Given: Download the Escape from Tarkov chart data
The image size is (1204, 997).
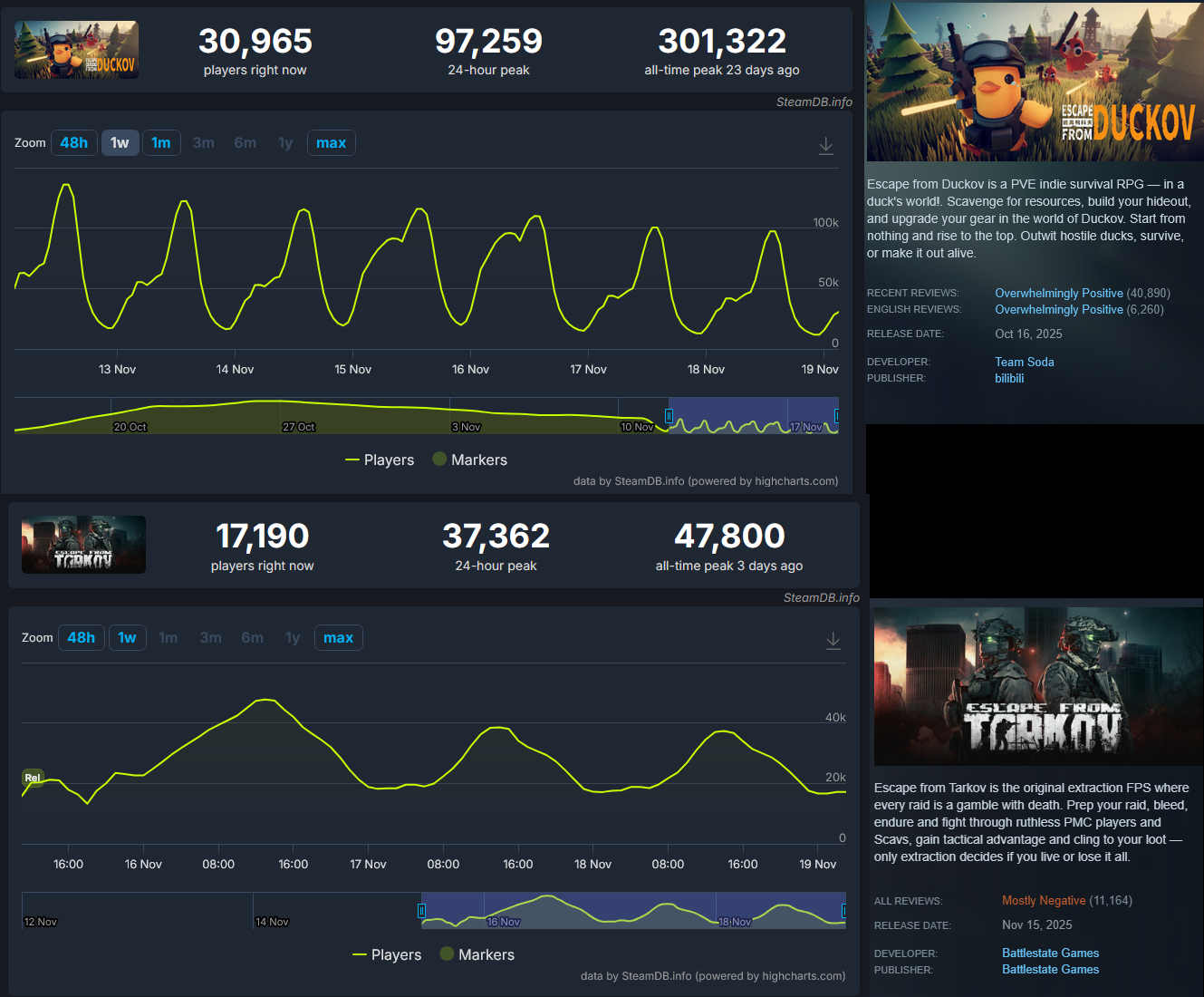Looking at the screenshot, I should (x=833, y=640).
